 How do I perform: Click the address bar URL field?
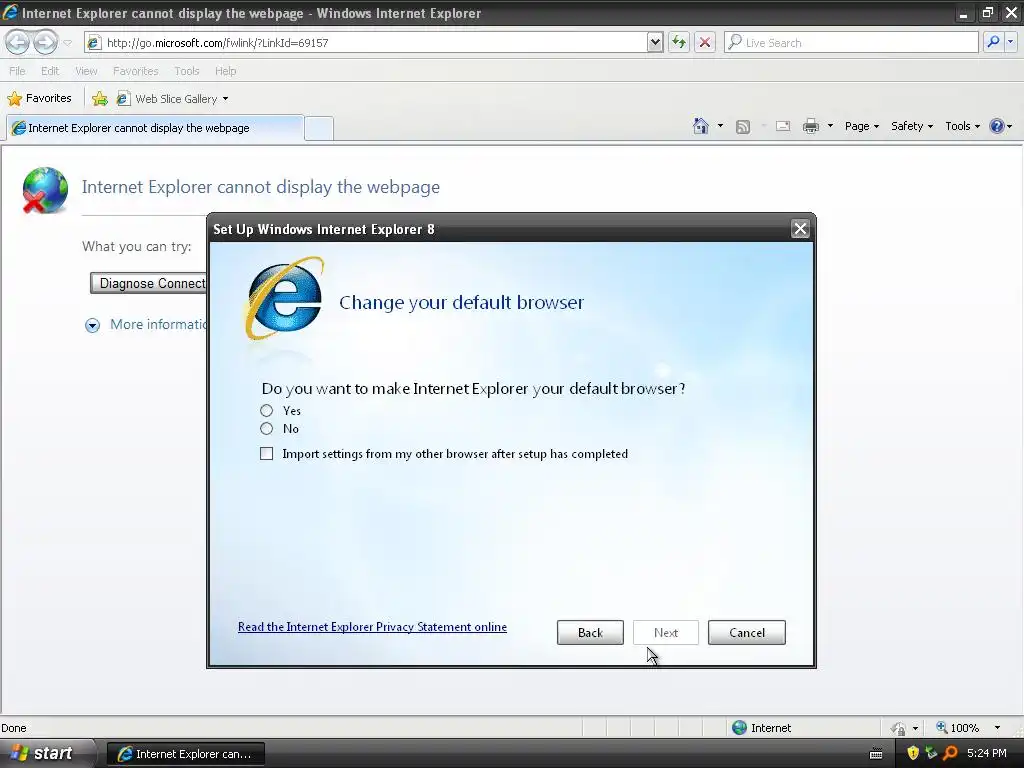tap(366, 42)
